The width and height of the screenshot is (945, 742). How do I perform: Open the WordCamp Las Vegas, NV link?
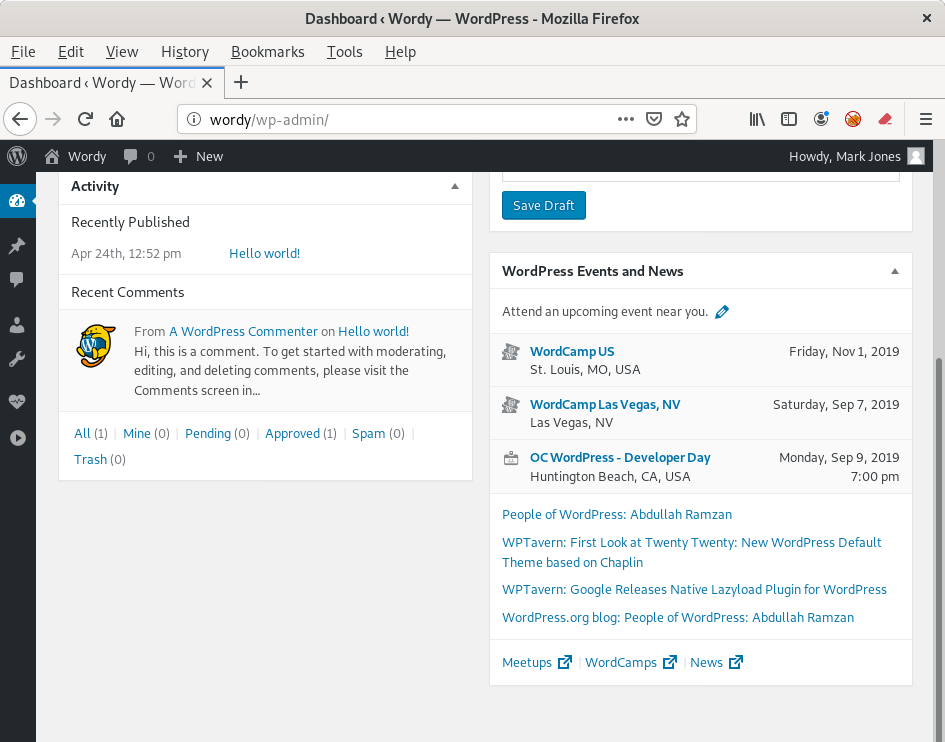pyautogui.click(x=604, y=404)
